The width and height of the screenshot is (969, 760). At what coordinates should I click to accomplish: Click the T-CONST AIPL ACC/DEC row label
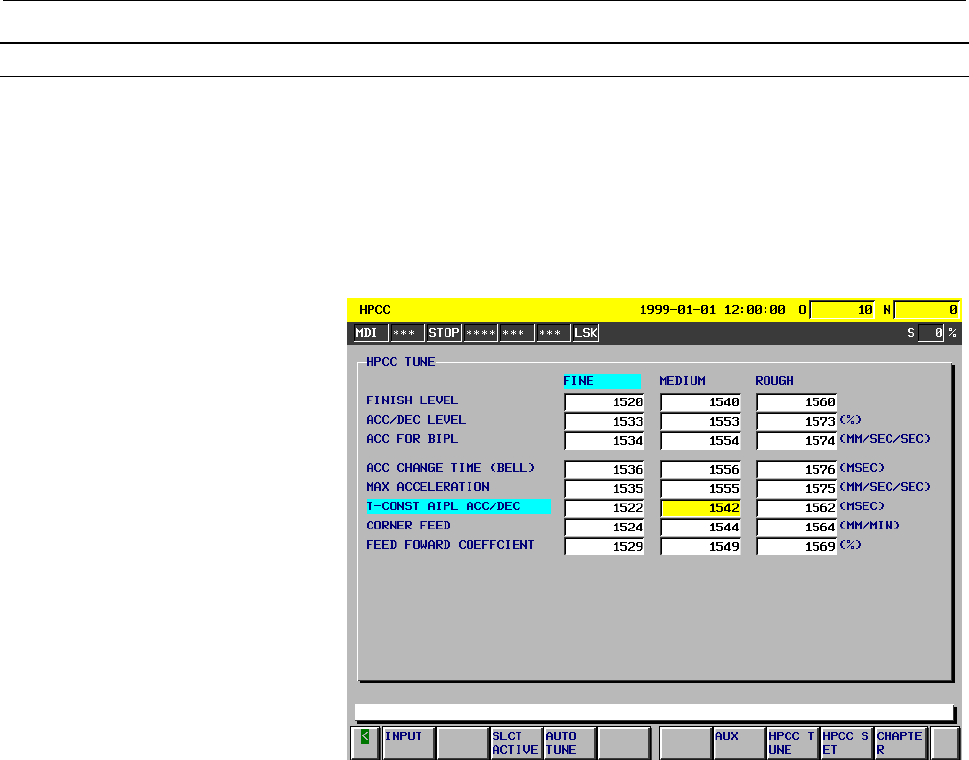(x=458, y=507)
